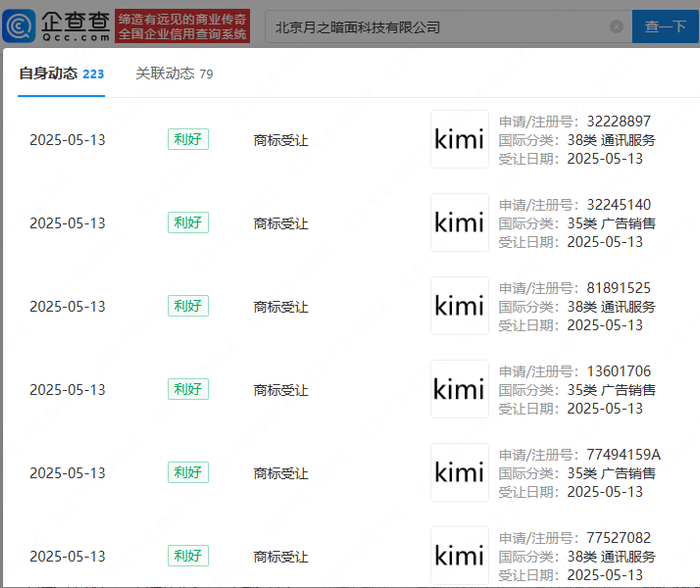Select registration number 77527082
Image resolution: width=700 pixels, height=588 pixels.
618,538
